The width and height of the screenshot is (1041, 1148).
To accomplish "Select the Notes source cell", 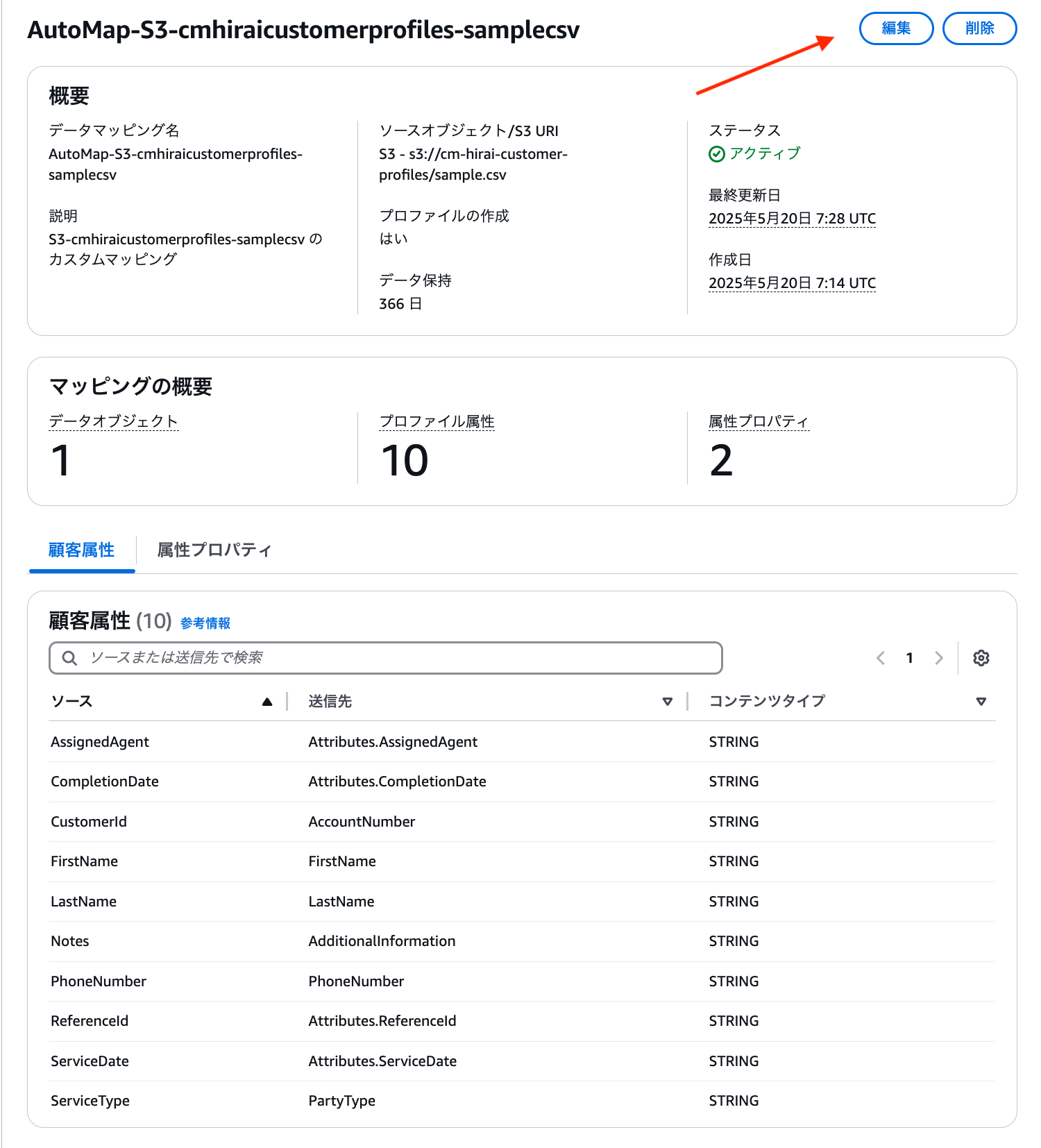I will (70, 941).
